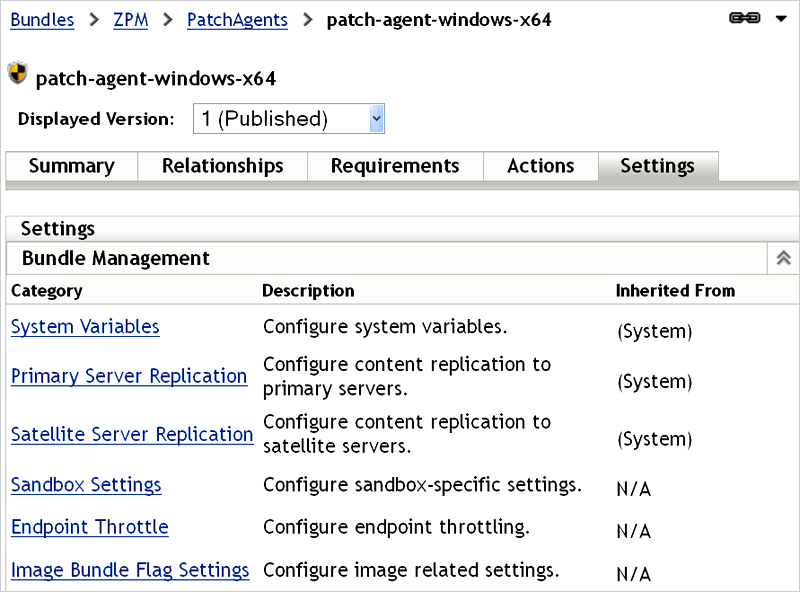Open the Relationships tab

[222, 166]
